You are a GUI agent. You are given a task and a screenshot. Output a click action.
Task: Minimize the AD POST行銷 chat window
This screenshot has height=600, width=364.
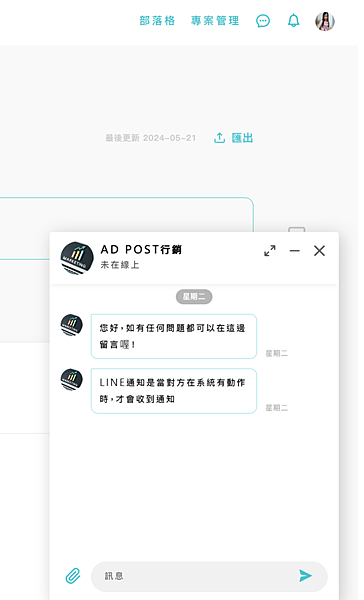[295, 251]
